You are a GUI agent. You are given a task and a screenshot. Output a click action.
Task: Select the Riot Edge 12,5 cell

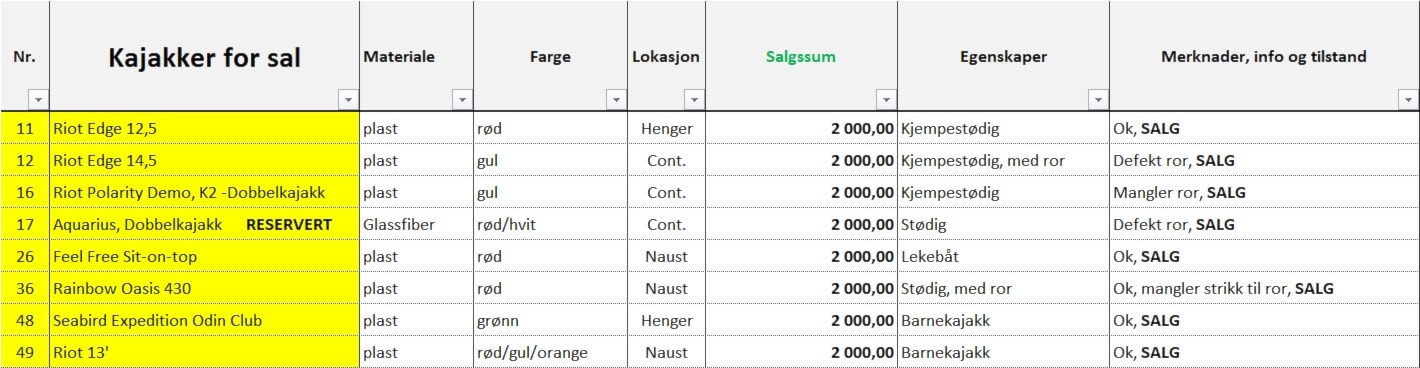coord(204,128)
